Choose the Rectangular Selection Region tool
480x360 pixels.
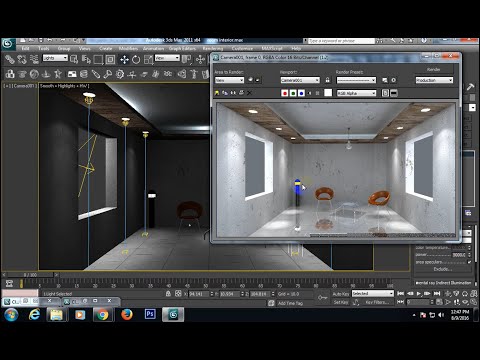[x=98, y=60]
